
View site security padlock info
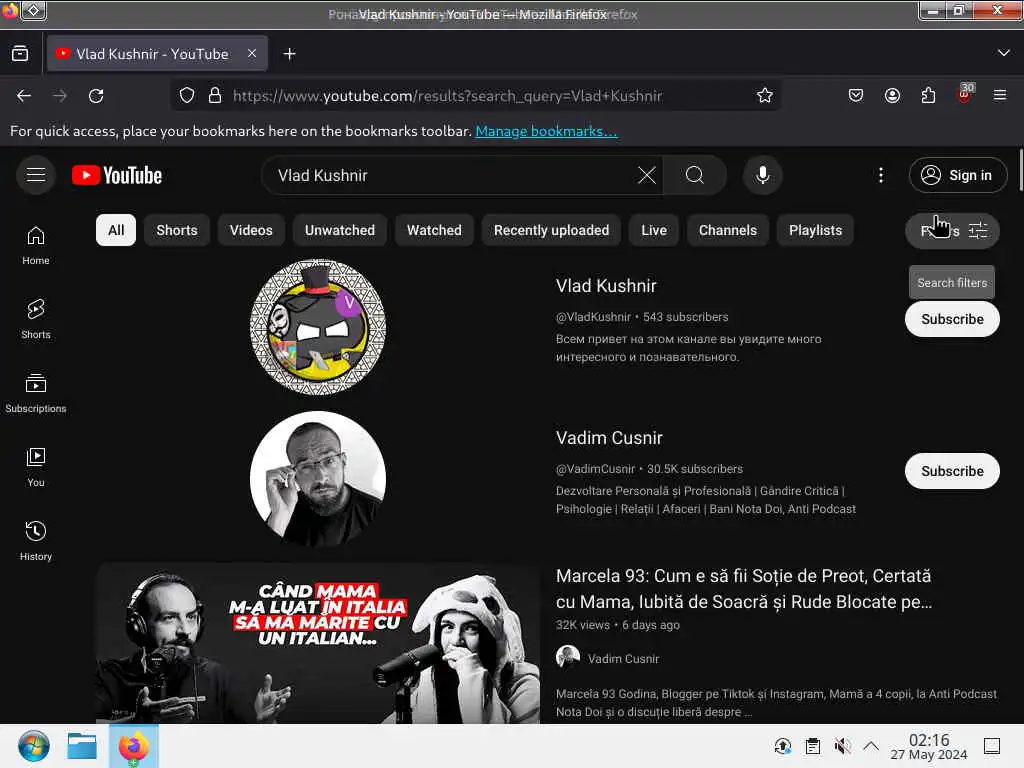(x=214, y=96)
